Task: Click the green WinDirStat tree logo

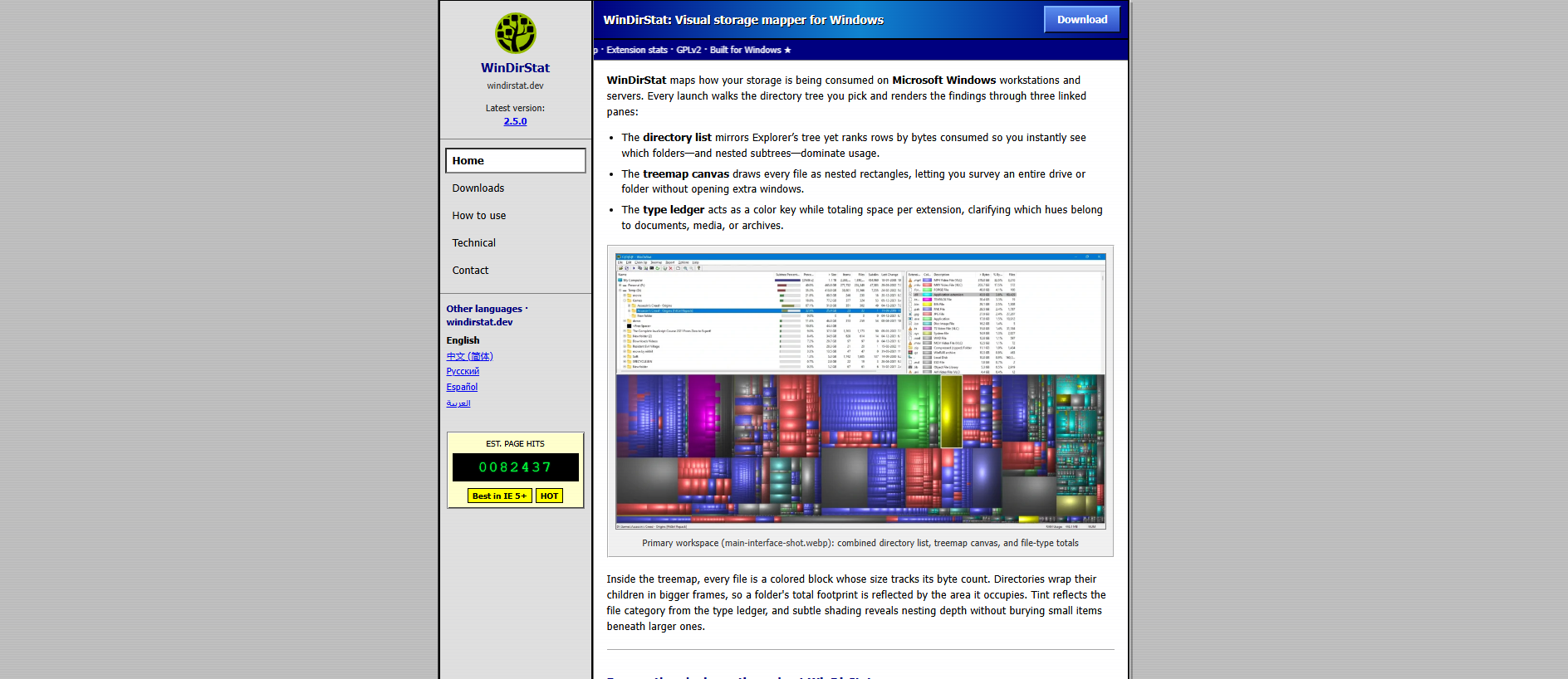Action: pyautogui.click(x=515, y=33)
